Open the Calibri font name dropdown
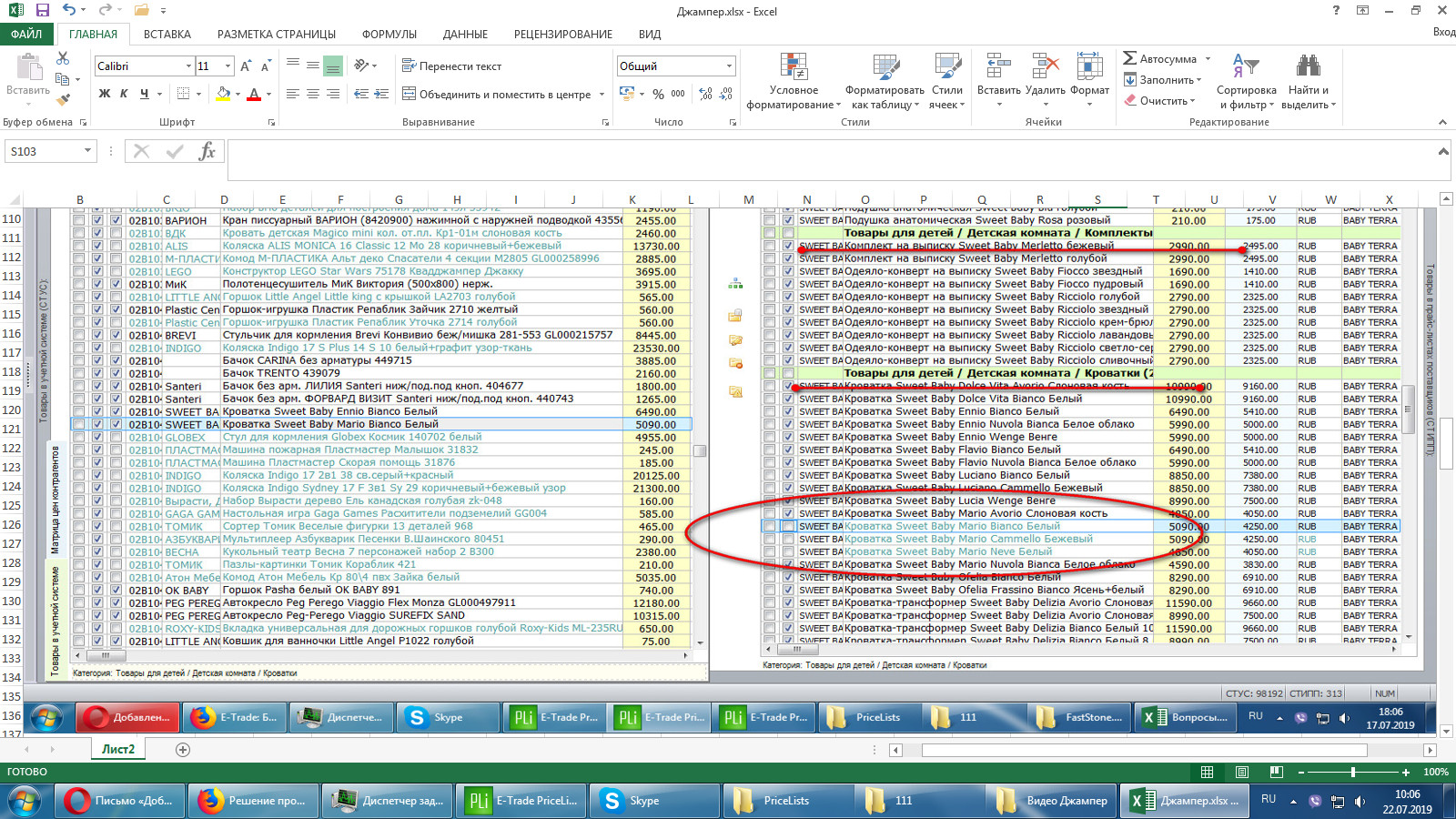Viewport: 1456px width, 819px height. pos(188,66)
